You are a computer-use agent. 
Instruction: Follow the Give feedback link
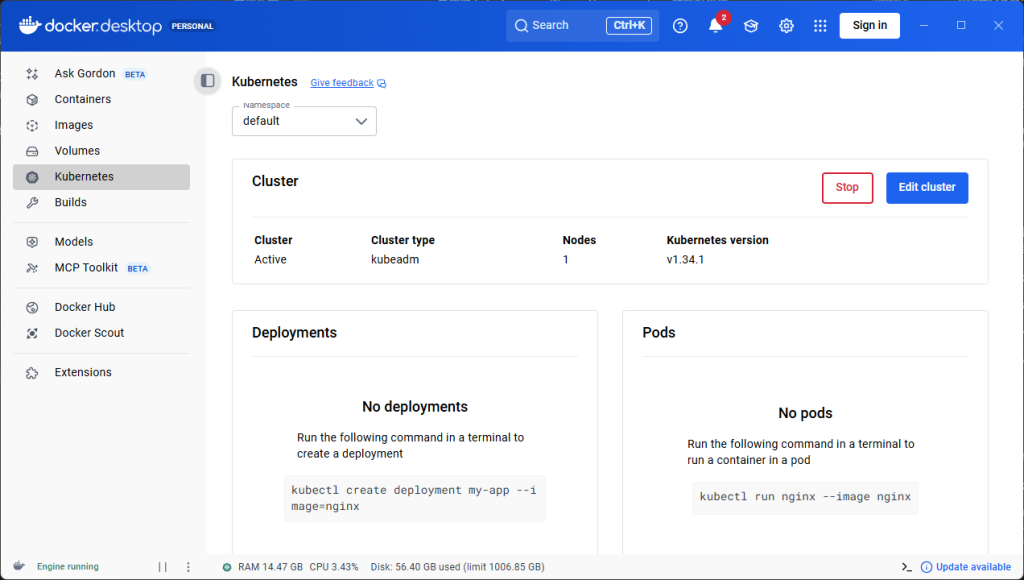[x=342, y=83]
